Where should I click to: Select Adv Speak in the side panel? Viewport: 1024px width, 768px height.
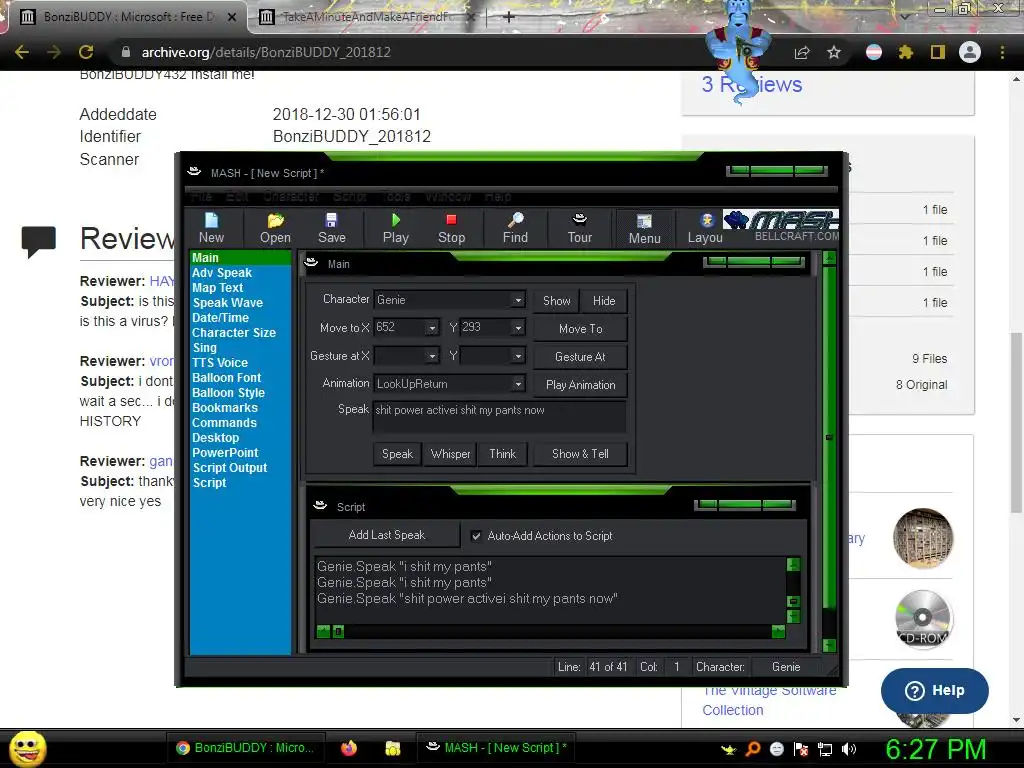click(222, 273)
